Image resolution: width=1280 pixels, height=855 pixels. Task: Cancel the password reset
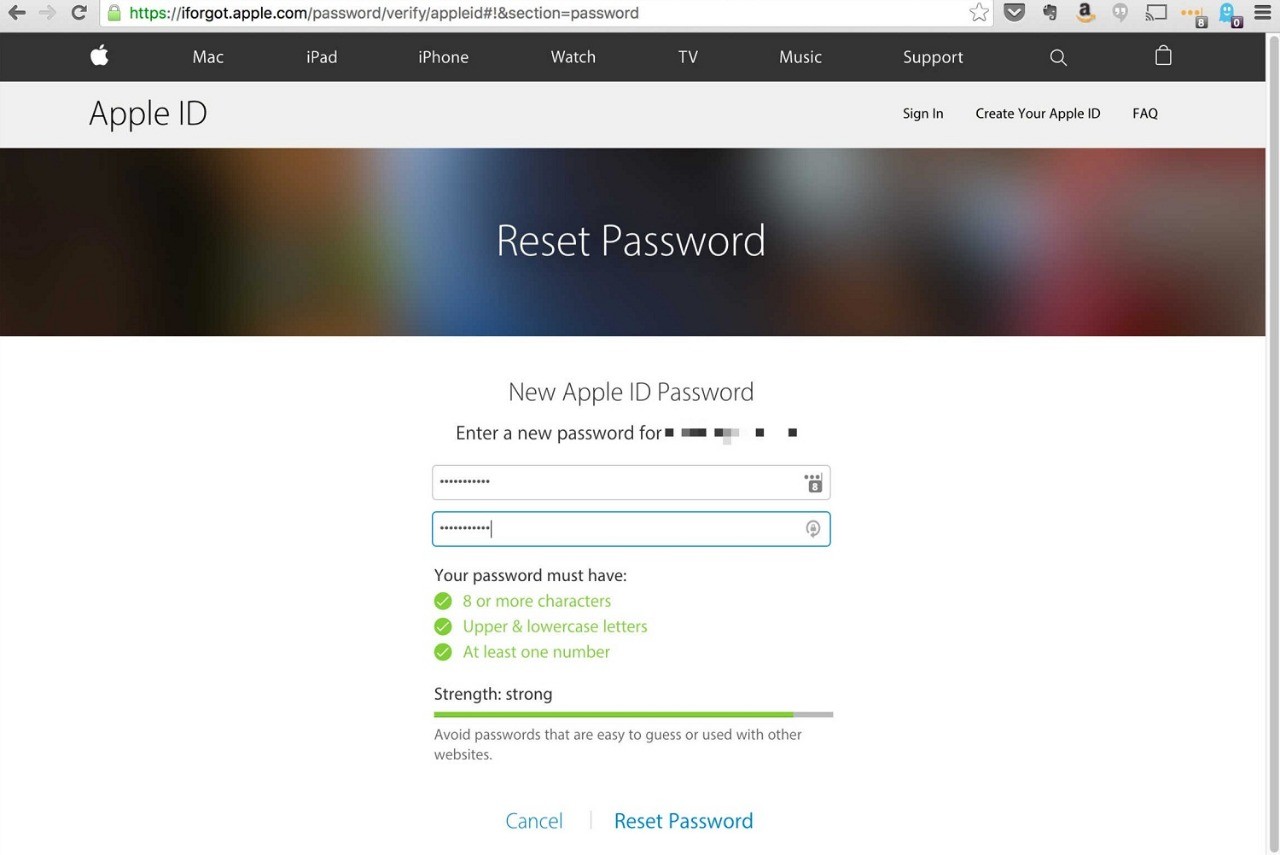[x=534, y=821]
